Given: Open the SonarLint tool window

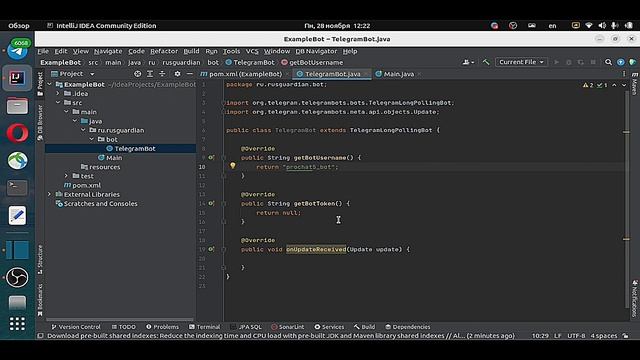Looking at the screenshot, I should (x=287, y=327).
